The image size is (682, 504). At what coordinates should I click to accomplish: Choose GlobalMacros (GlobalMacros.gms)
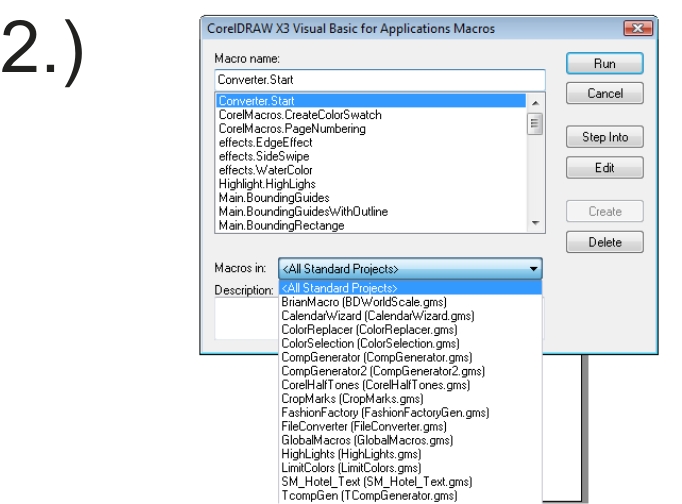(x=410, y=440)
